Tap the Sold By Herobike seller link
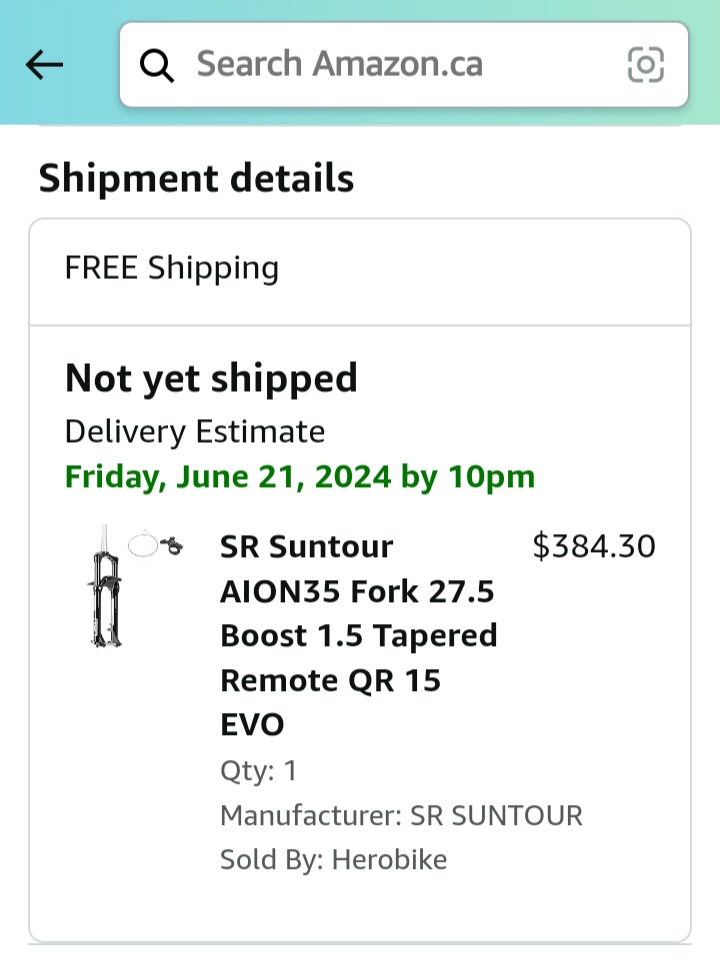Image resolution: width=720 pixels, height=969 pixels. click(333, 859)
